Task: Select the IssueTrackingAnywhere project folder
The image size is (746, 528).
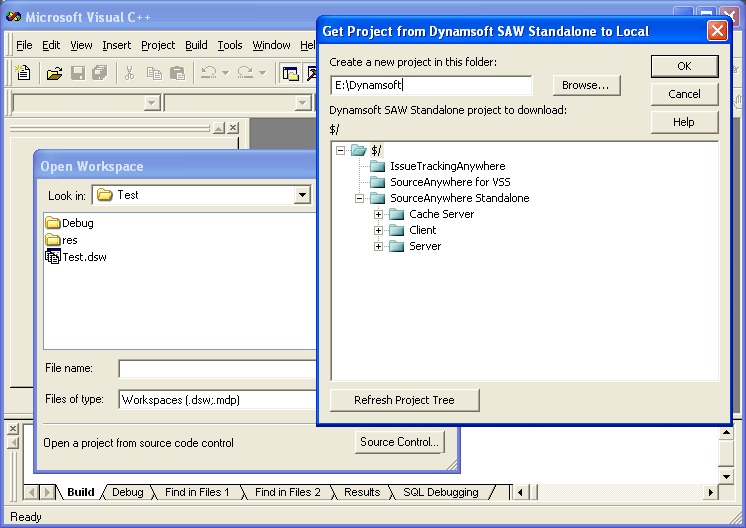Action: point(448,166)
